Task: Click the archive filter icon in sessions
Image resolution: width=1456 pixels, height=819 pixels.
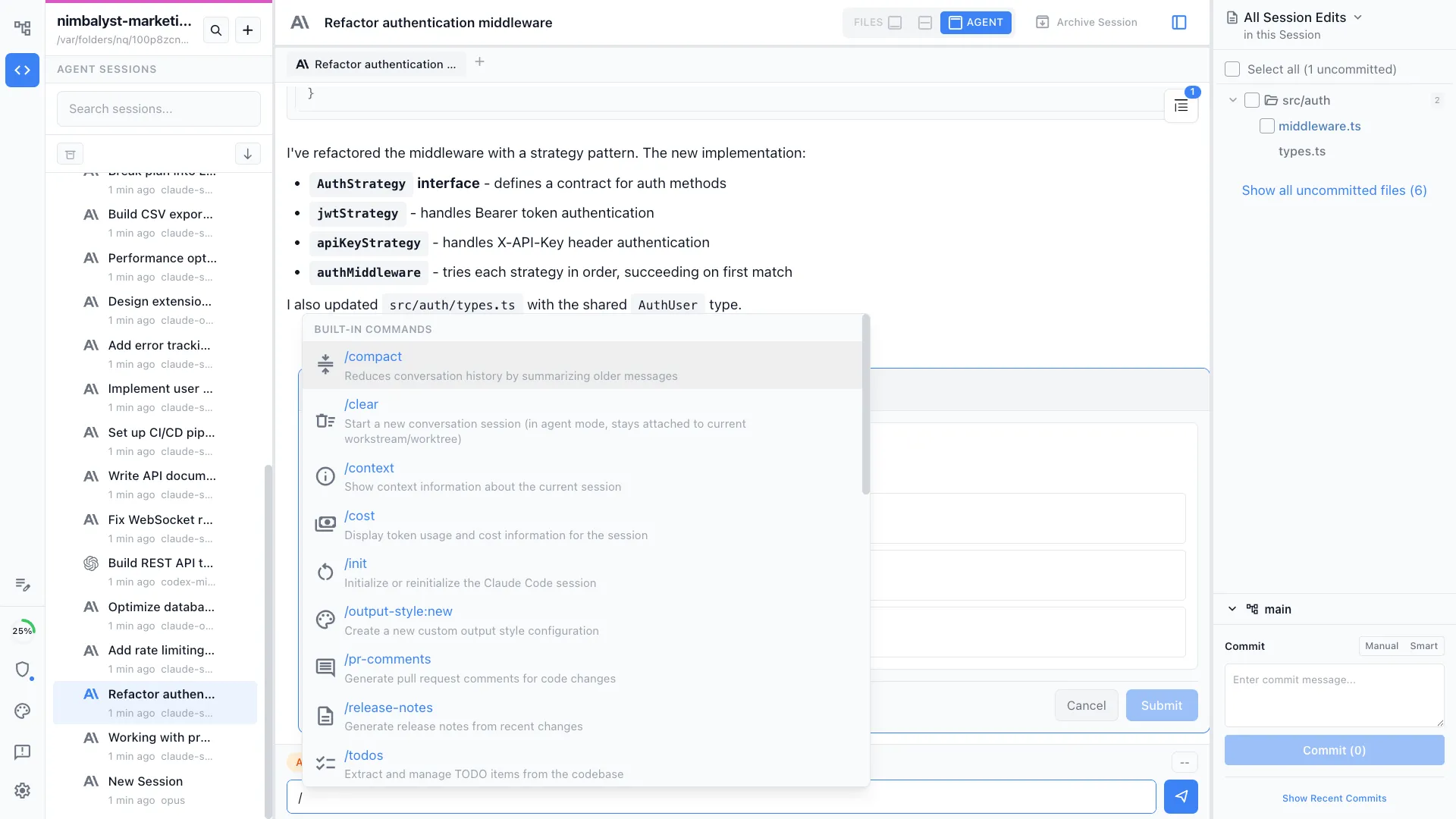Action: click(70, 154)
